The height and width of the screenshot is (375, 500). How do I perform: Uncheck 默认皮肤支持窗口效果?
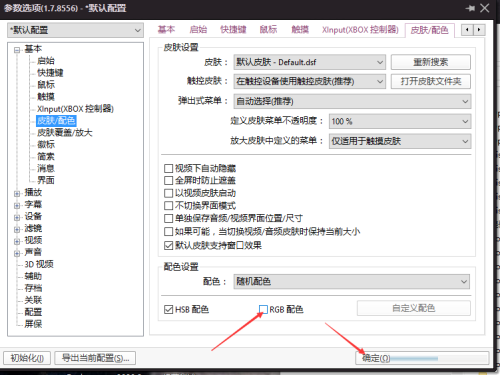(168, 246)
